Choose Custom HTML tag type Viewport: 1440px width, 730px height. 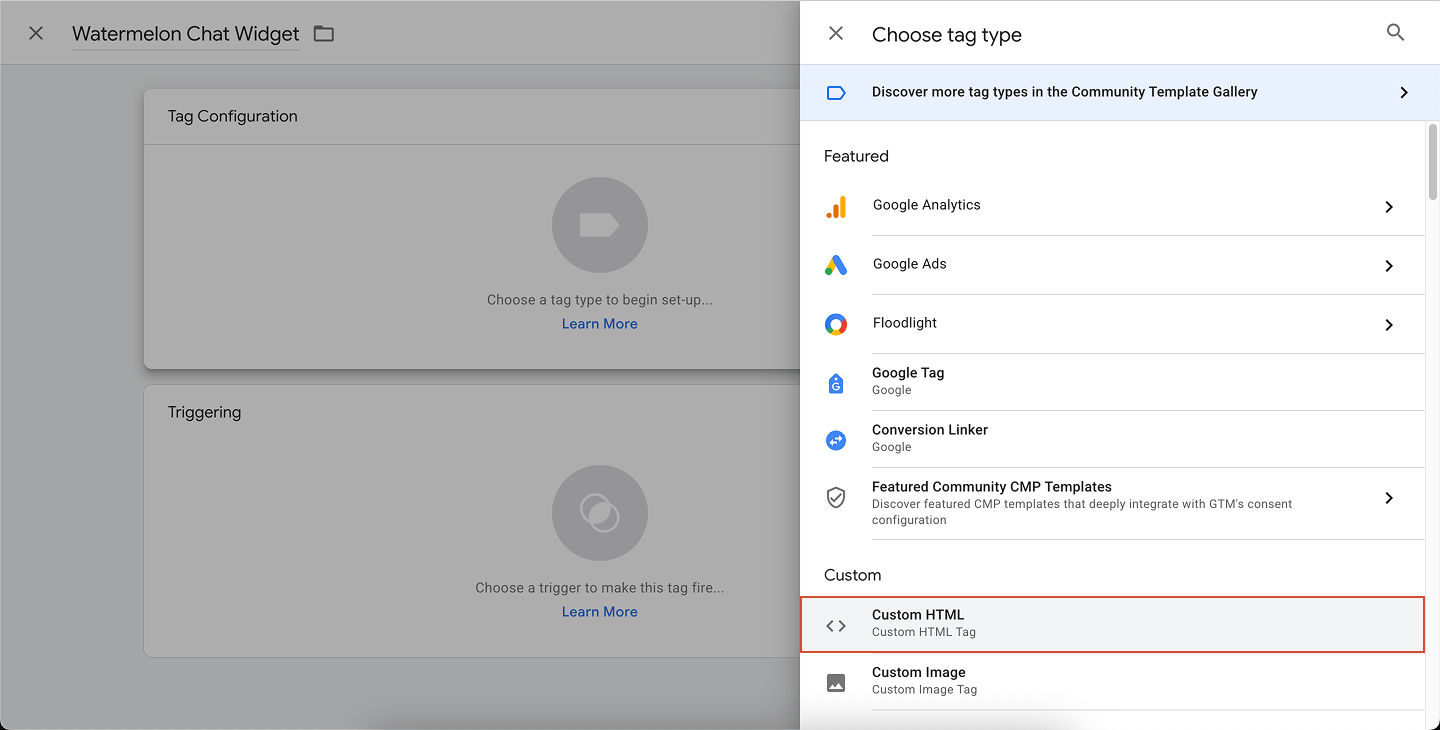pyautogui.click(x=1112, y=624)
